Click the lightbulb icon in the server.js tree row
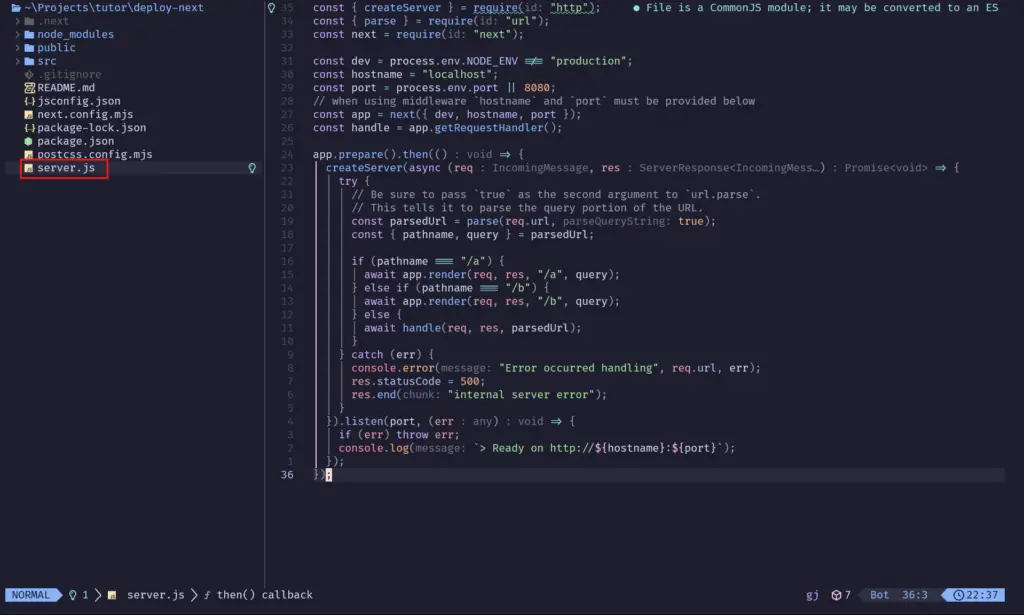 click(x=252, y=169)
